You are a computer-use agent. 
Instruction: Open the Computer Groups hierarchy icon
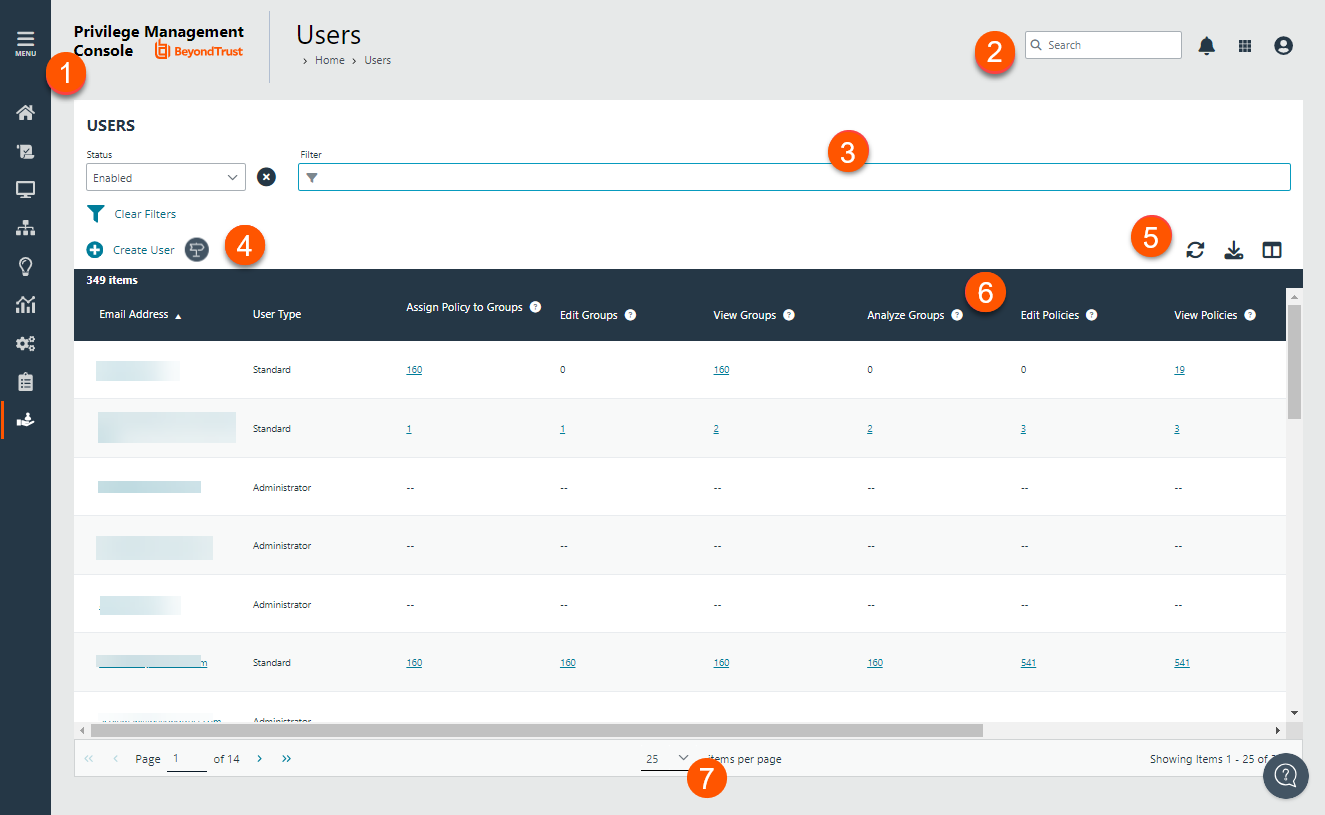point(25,228)
